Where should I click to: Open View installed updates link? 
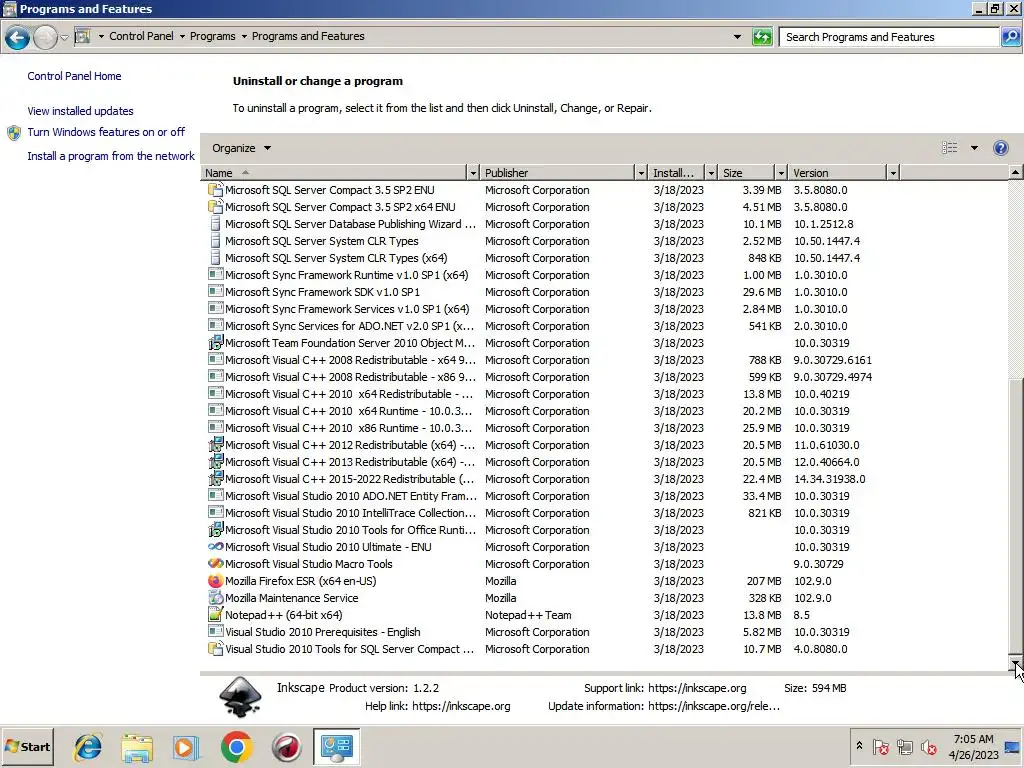coord(80,111)
